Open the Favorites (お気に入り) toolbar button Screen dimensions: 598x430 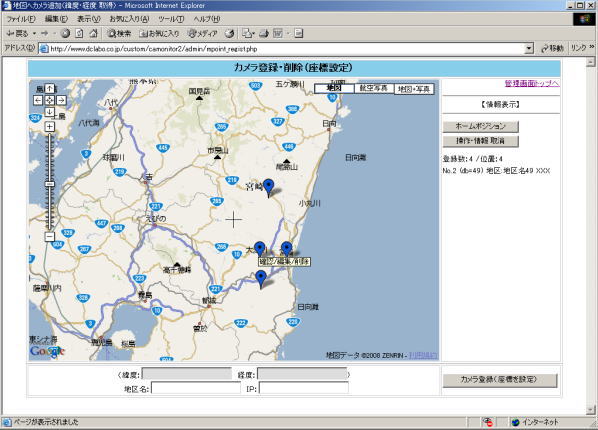pyautogui.click(x=159, y=34)
